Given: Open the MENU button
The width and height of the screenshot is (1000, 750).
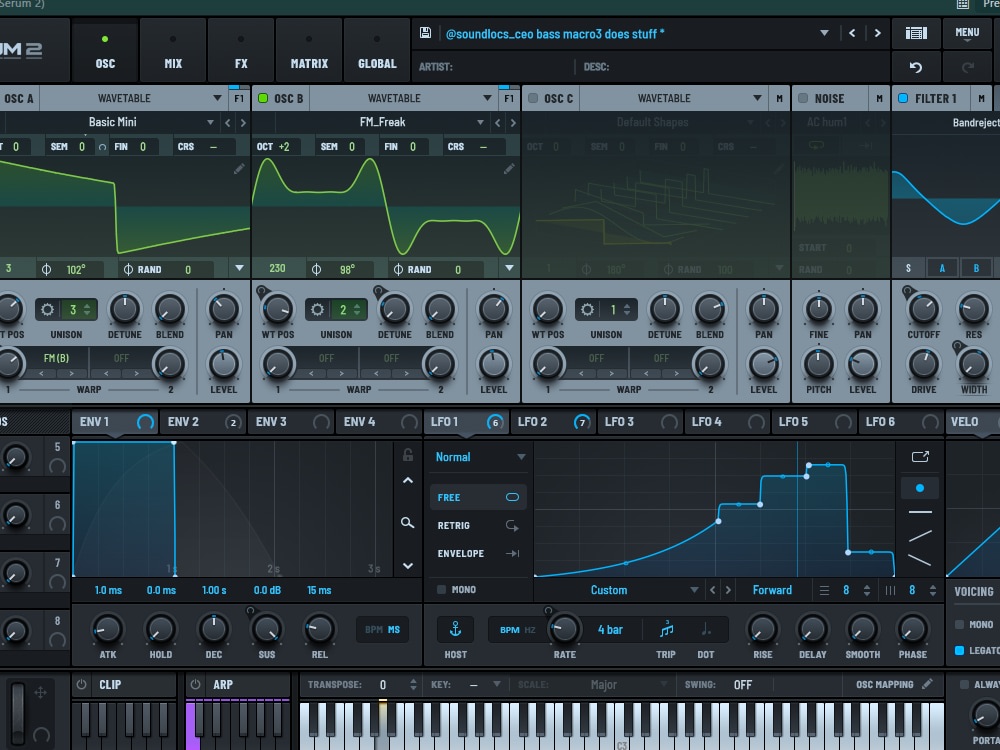Looking at the screenshot, I should click(x=967, y=33).
